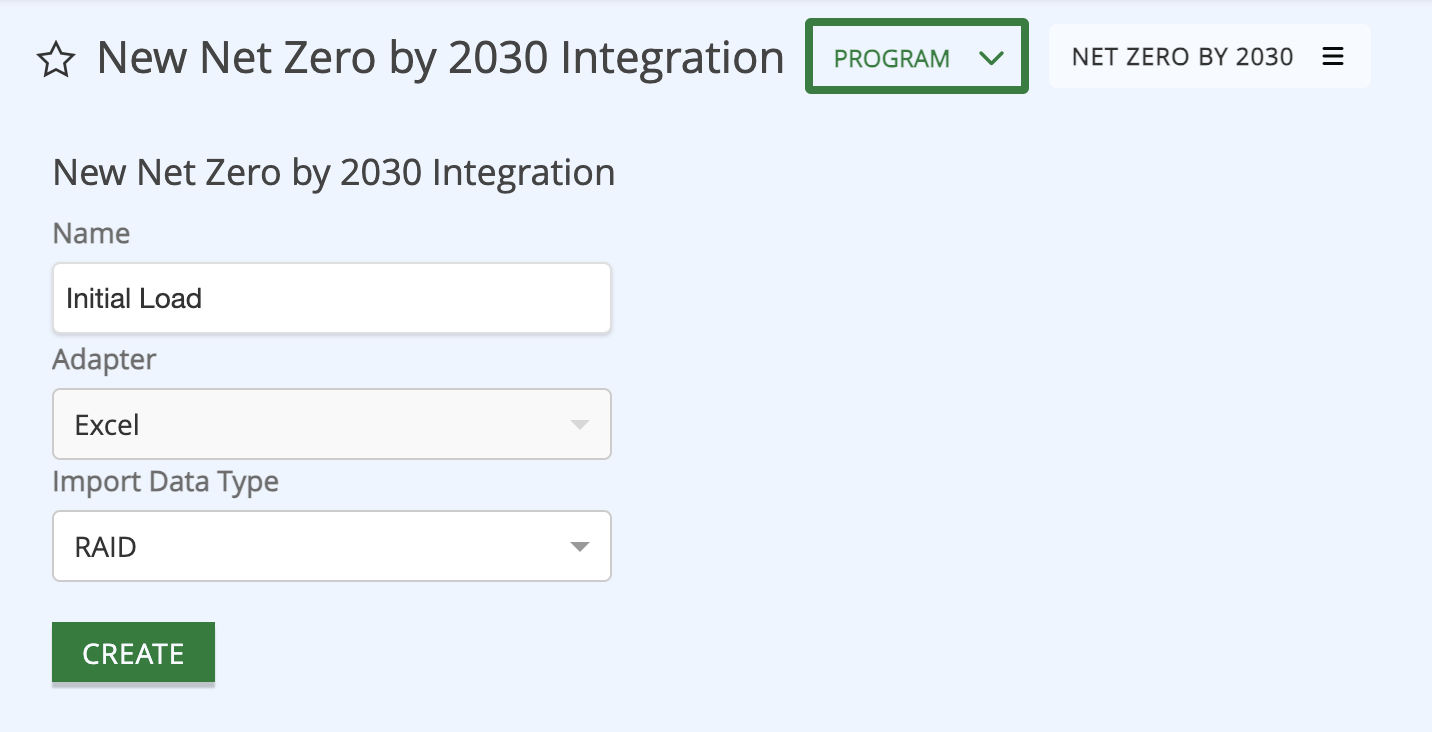Viewport: 1432px width, 732px height.
Task: Click the Adapter field's gray arrow
Action: (x=580, y=425)
